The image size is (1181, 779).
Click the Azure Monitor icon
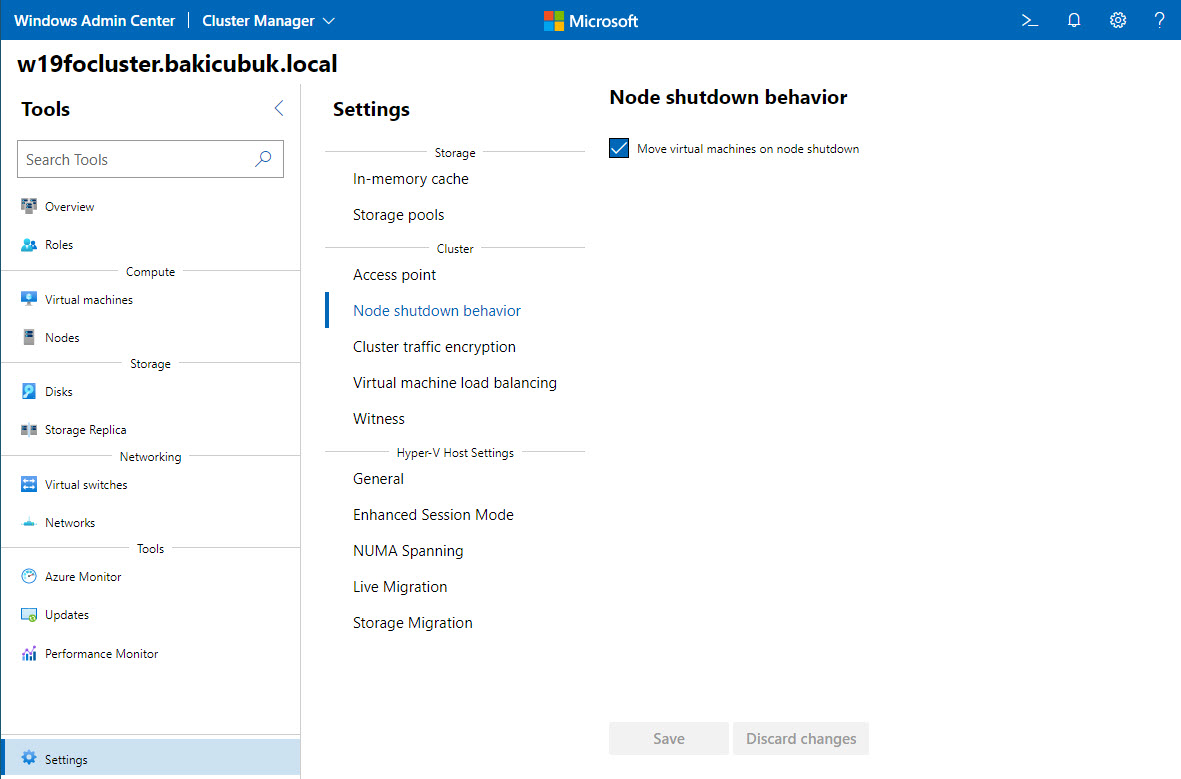pos(29,576)
